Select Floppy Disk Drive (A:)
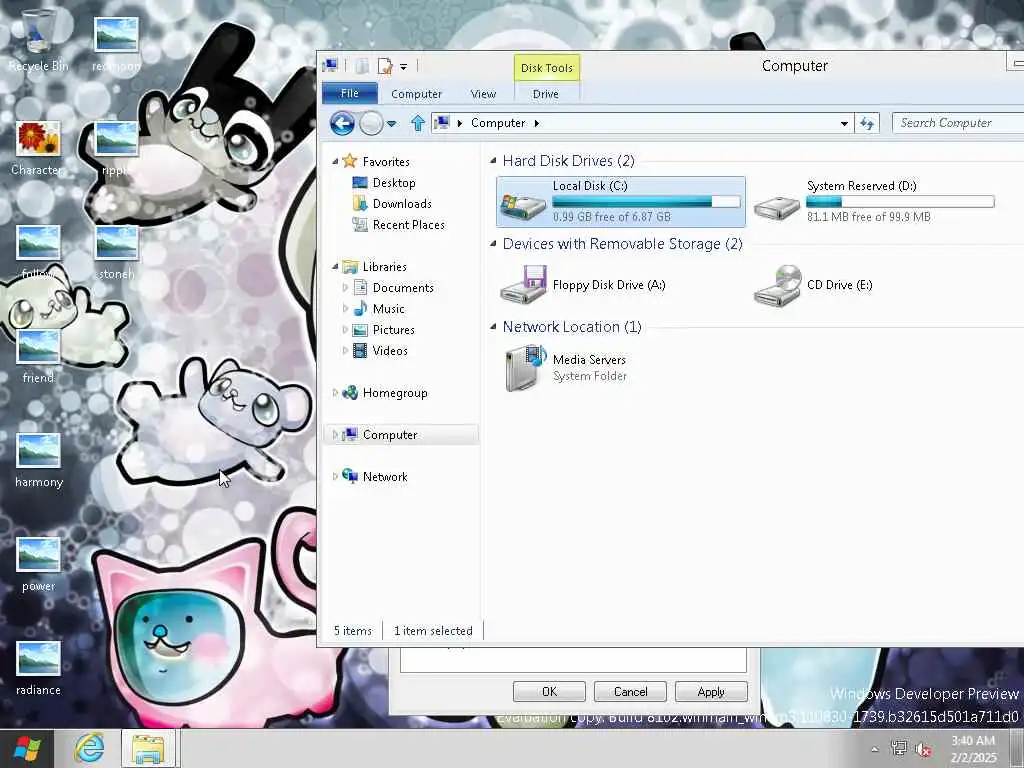Image resolution: width=1024 pixels, height=768 pixels. [x=583, y=285]
